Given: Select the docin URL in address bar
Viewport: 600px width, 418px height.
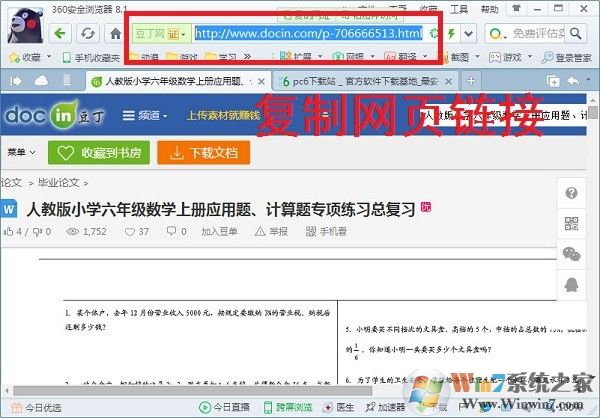Looking at the screenshot, I should click(308, 33).
